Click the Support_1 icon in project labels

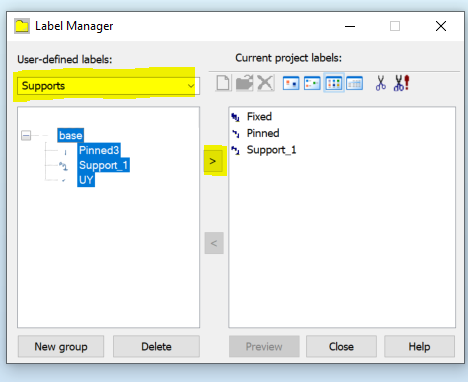pyautogui.click(x=235, y=150)
